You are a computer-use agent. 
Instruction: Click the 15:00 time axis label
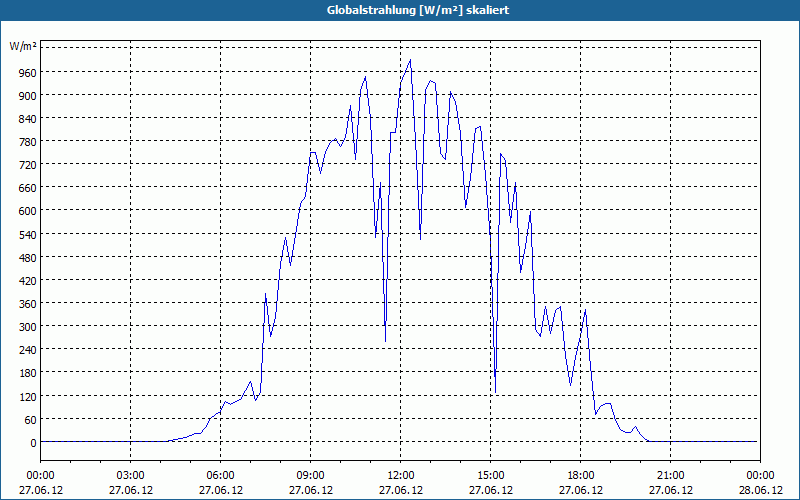tap(490, 476)
